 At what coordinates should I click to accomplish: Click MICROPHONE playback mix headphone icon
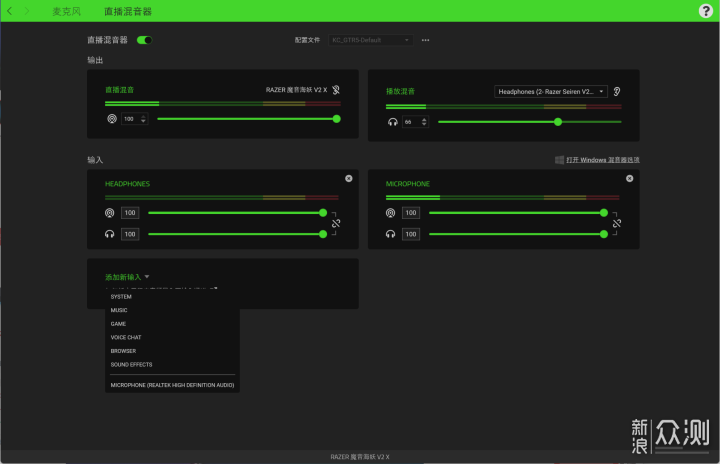coord(390,234)
